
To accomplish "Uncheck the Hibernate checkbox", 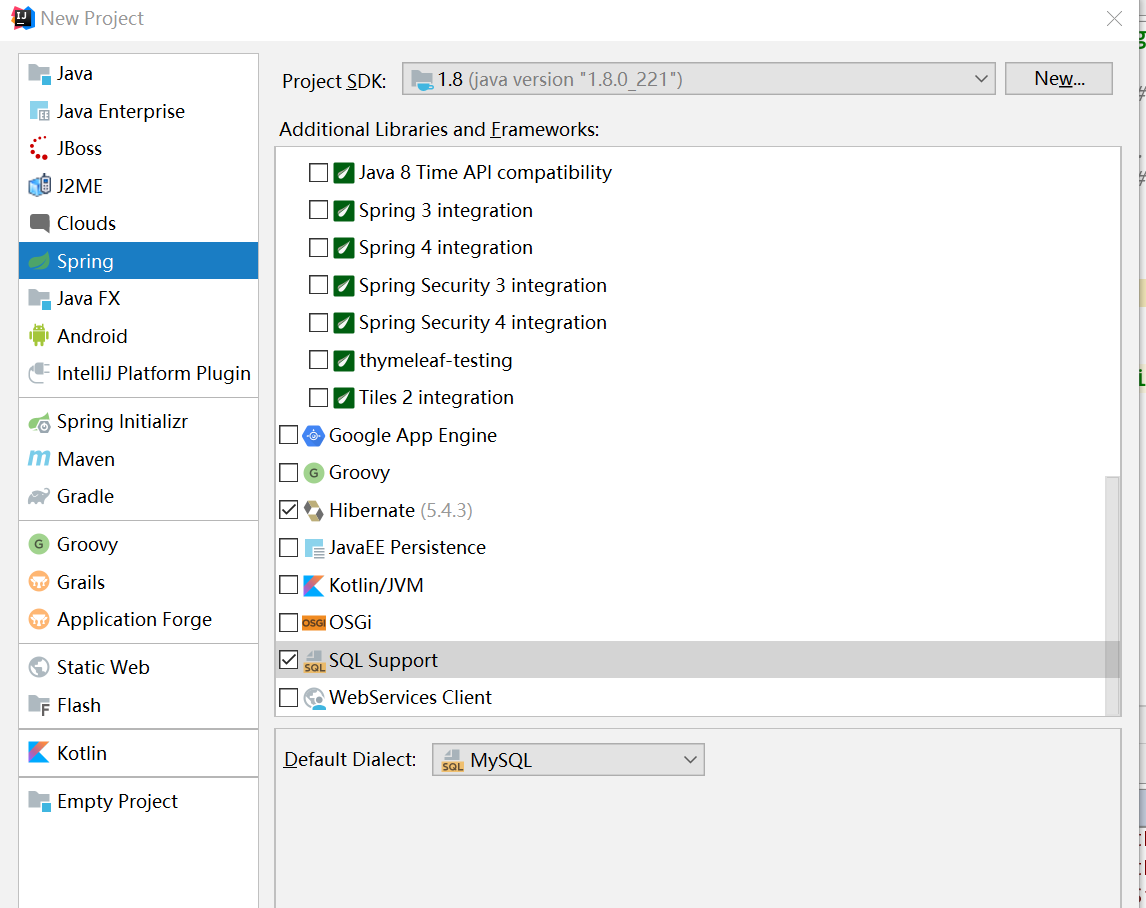I will pos(289,510).
